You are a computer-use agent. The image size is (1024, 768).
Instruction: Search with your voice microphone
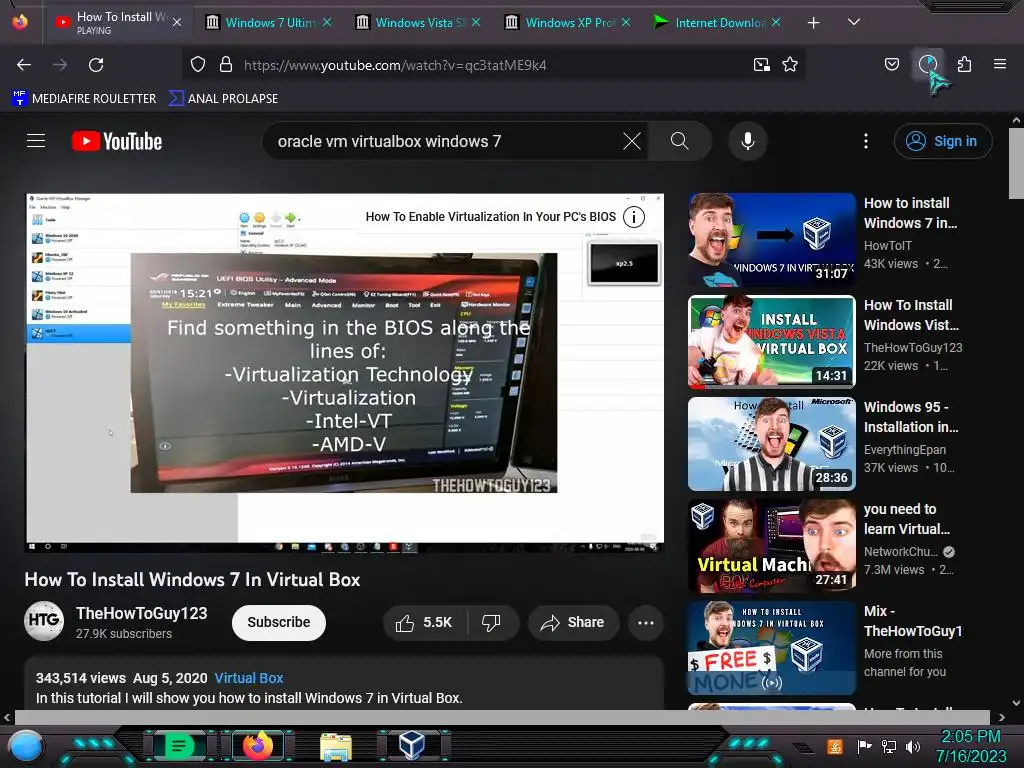748,141
